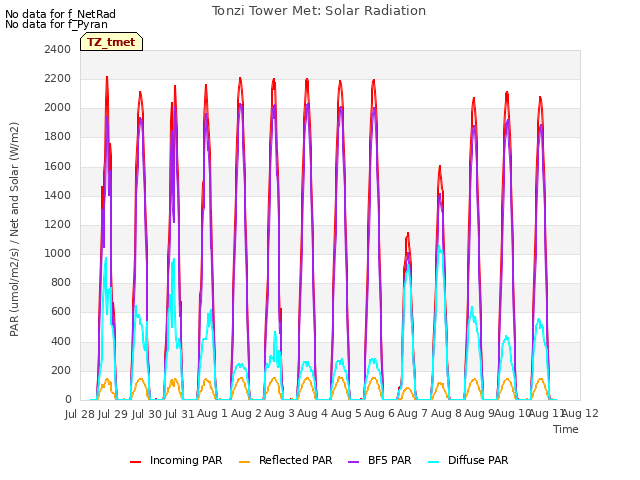Click the 1600 y-axis tick label
The height and width of the screenshot is (480, 640).
point(58,166)
